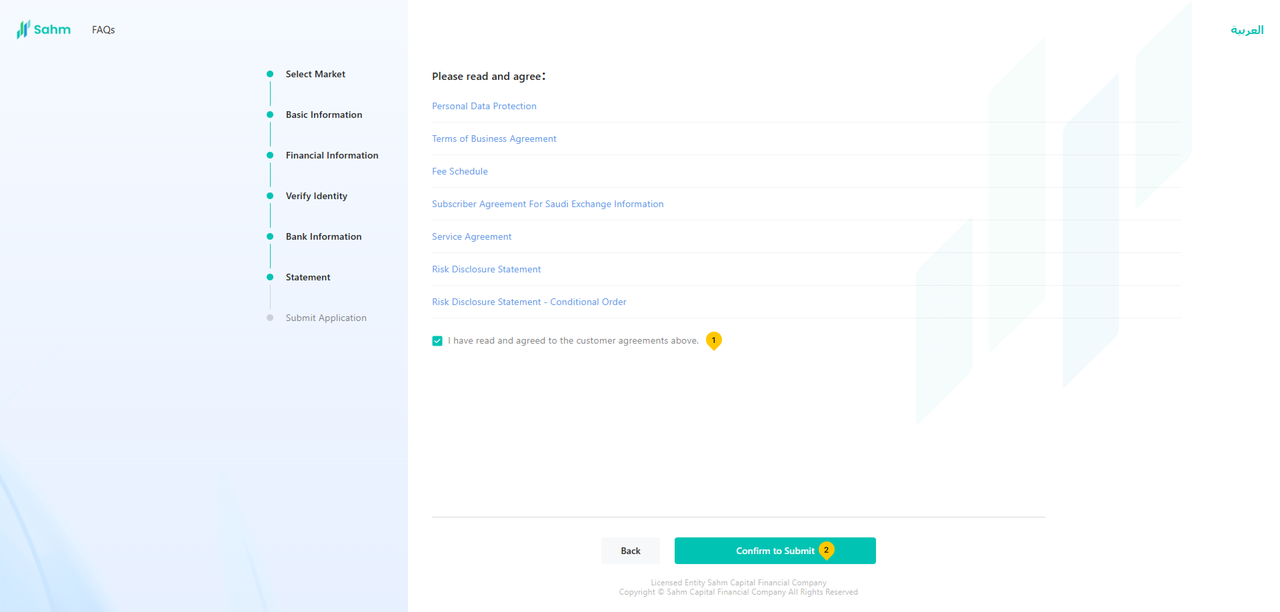1280x612 pixels.
Task: Select the Financial Information step
Action: pos(331,156)
